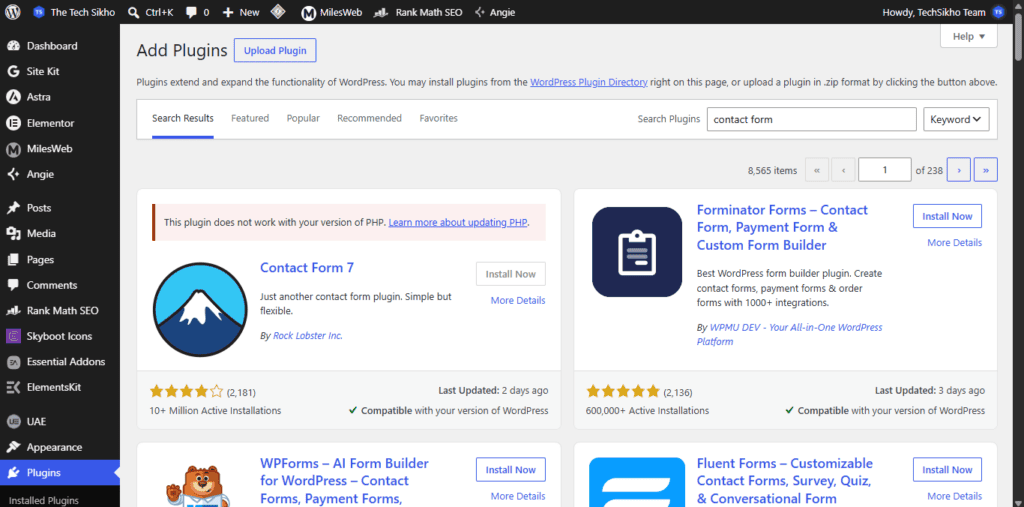Switch to Recommended tab
Image resolution: width=1024 pixels, height=507 pixels.
pyautogui.click(x=370, y=118)
